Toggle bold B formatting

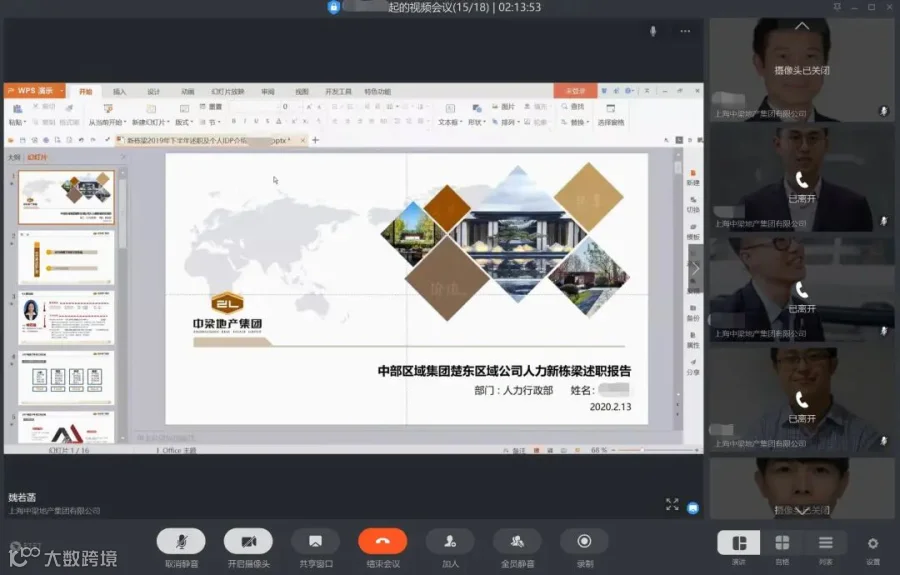234,122
